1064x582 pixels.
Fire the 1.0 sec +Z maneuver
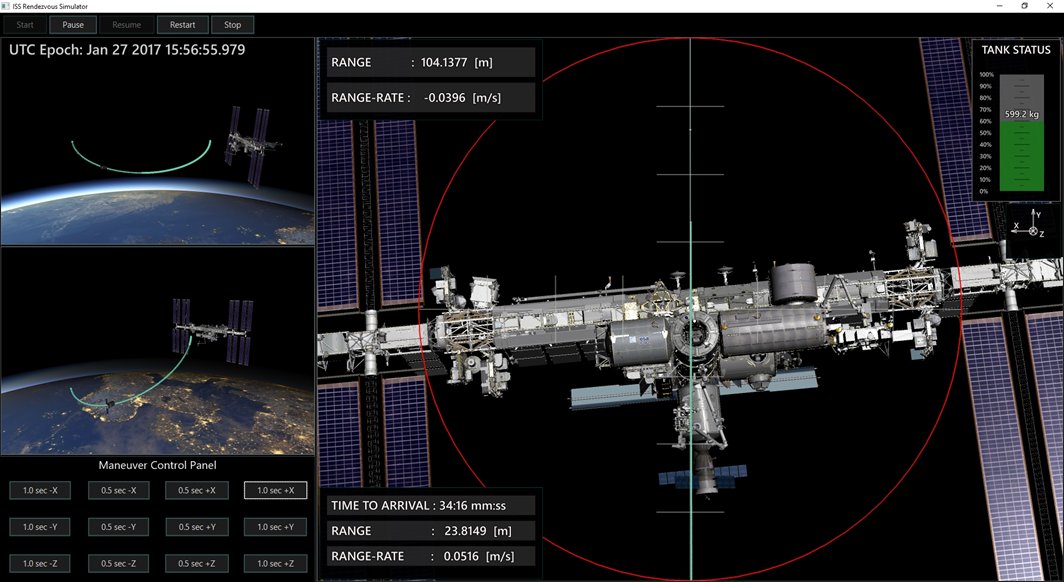point(275,564)
